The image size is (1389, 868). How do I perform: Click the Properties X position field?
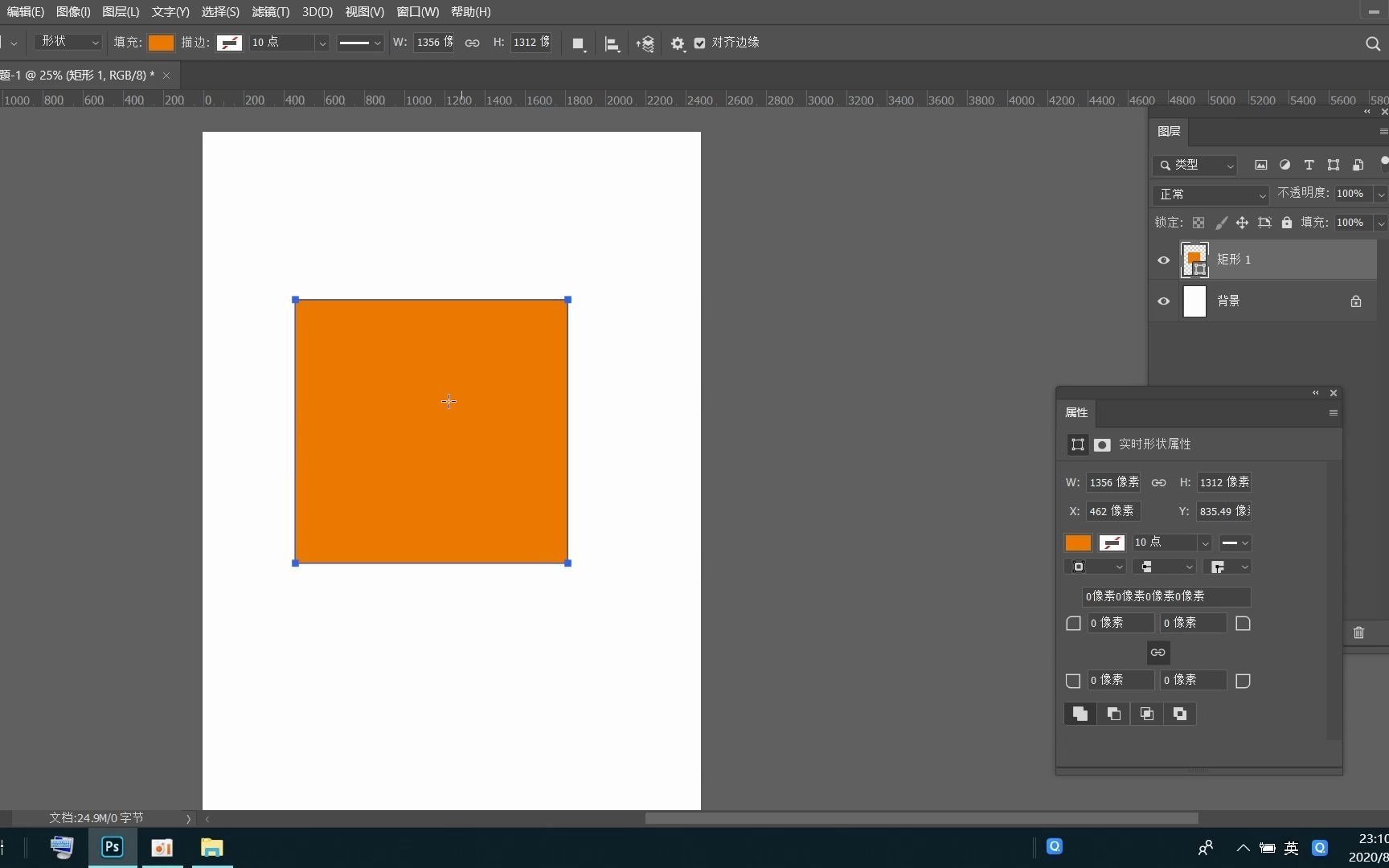click(x=1113, y=512)
